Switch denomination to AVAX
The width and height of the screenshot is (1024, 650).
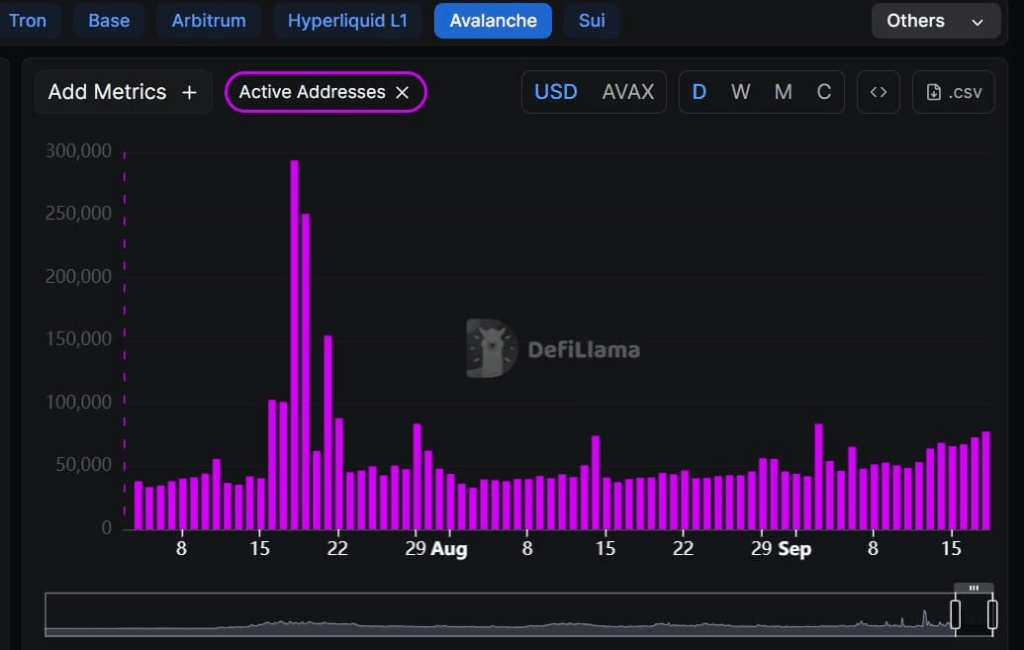tap(628, 92)
